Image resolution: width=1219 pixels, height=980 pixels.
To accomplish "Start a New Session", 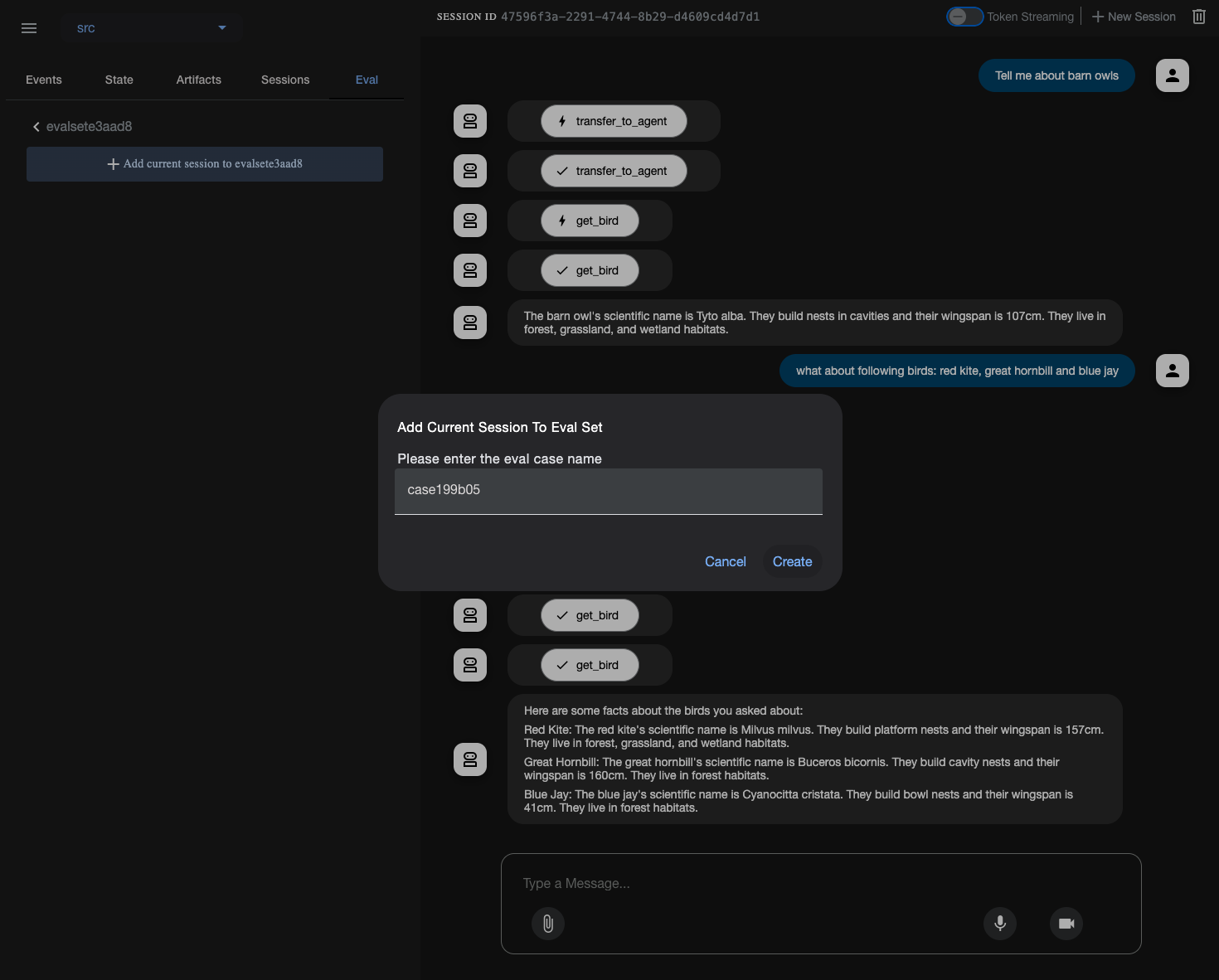I will 1134,17.
